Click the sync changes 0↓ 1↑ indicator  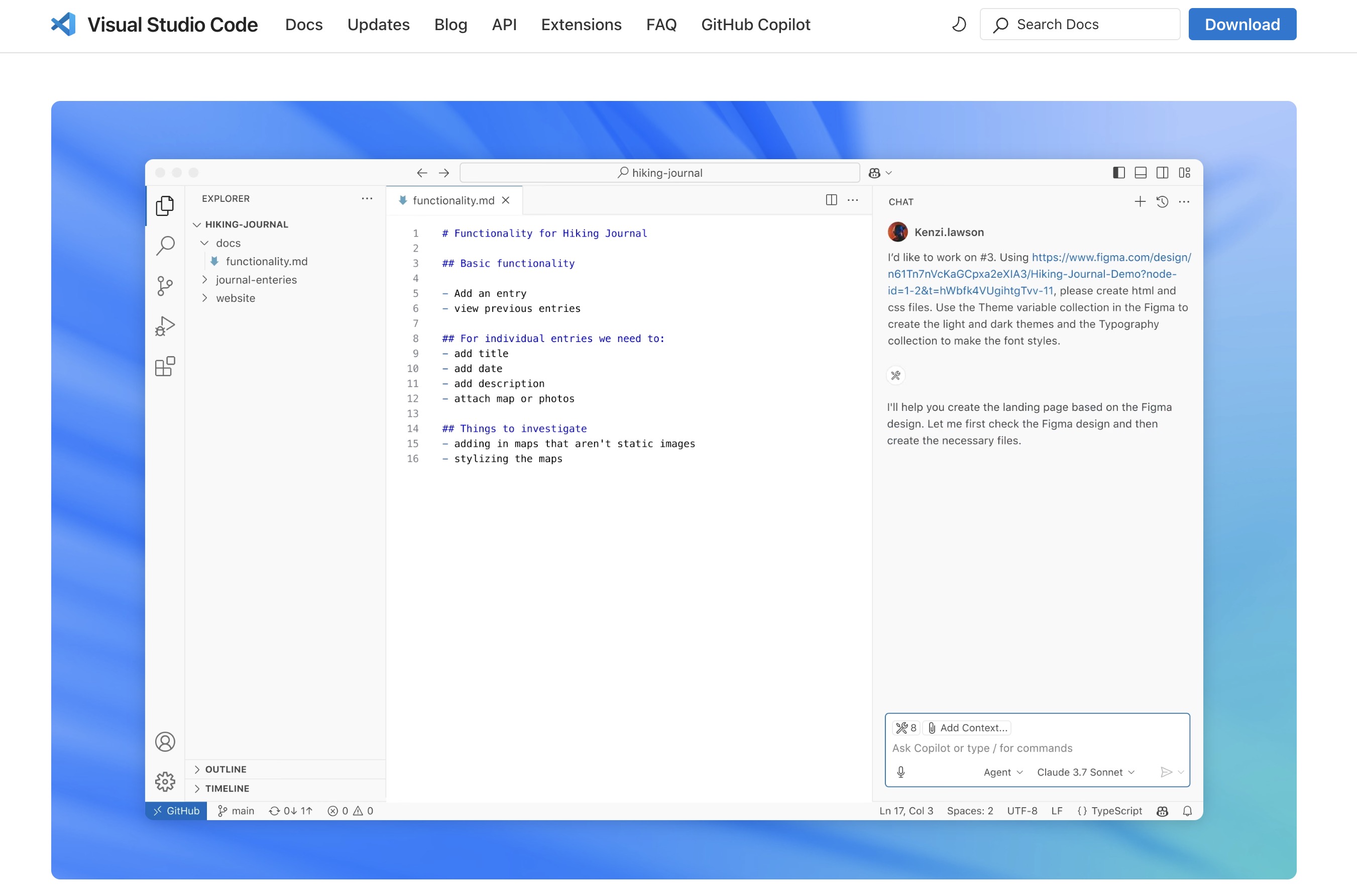coord(291,811)
